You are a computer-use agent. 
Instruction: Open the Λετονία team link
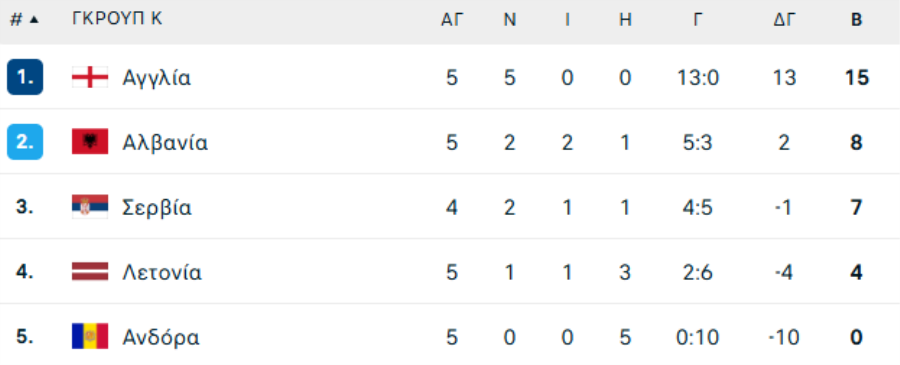(x=162, y=272)
